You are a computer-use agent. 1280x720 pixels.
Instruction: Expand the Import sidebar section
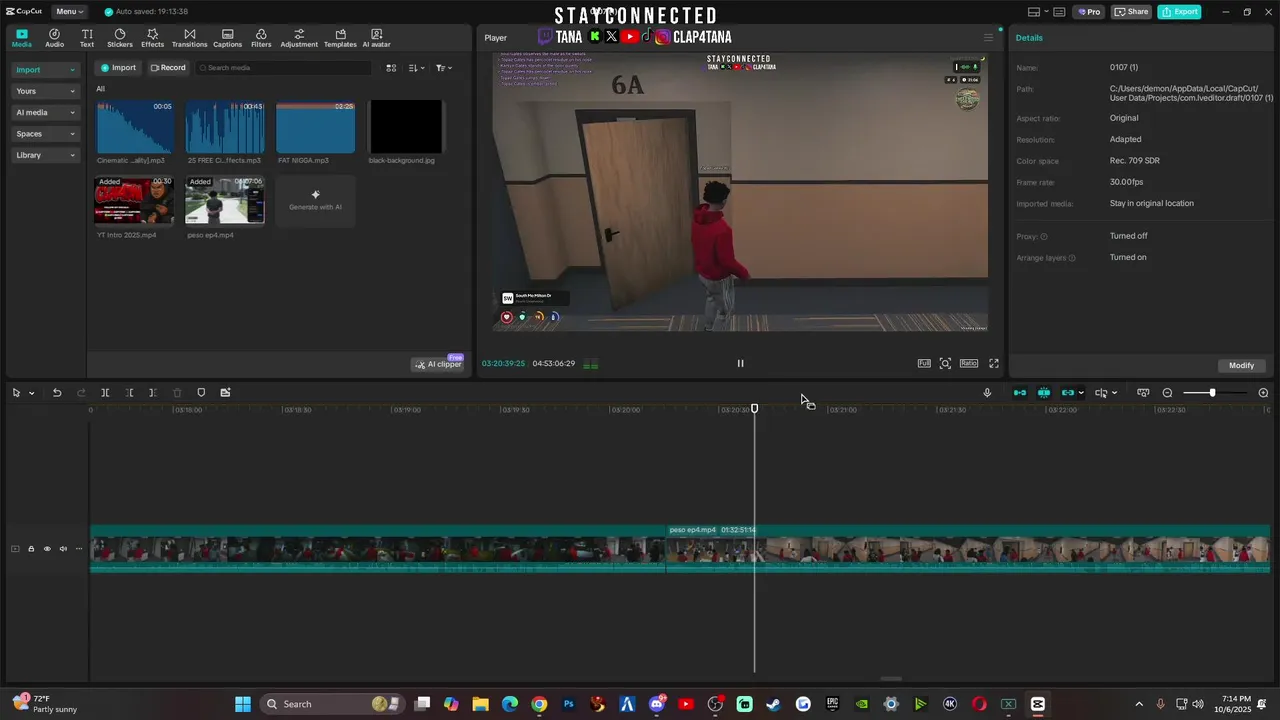pos(45,70)
